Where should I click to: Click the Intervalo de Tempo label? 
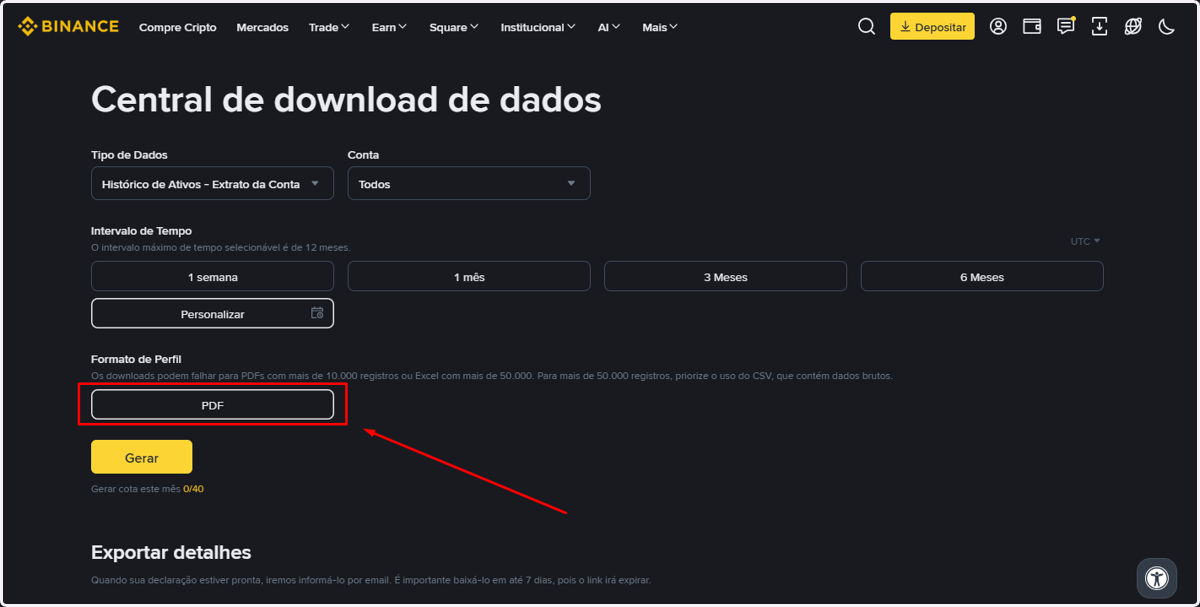coord(141,231)
